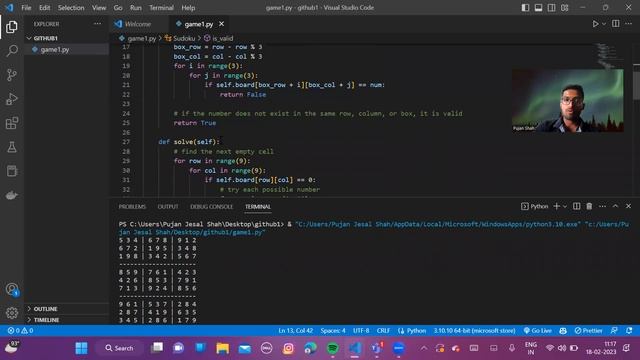Viewport: 640px width, 360px height.
Task: Open the Search view in activity bar
Action: [x=12, y=51]
